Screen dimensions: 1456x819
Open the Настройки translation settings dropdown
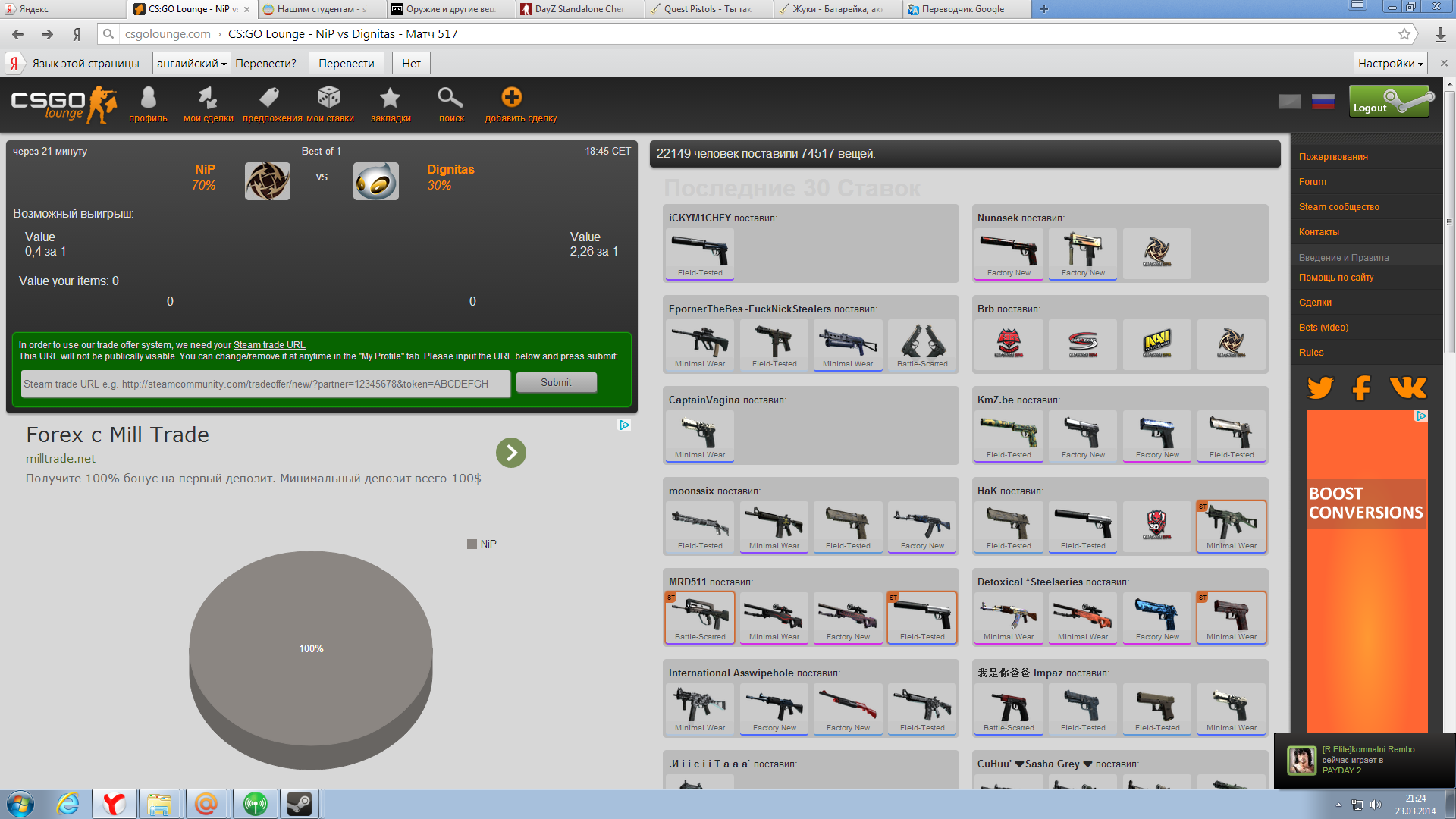click(1390, 64)
